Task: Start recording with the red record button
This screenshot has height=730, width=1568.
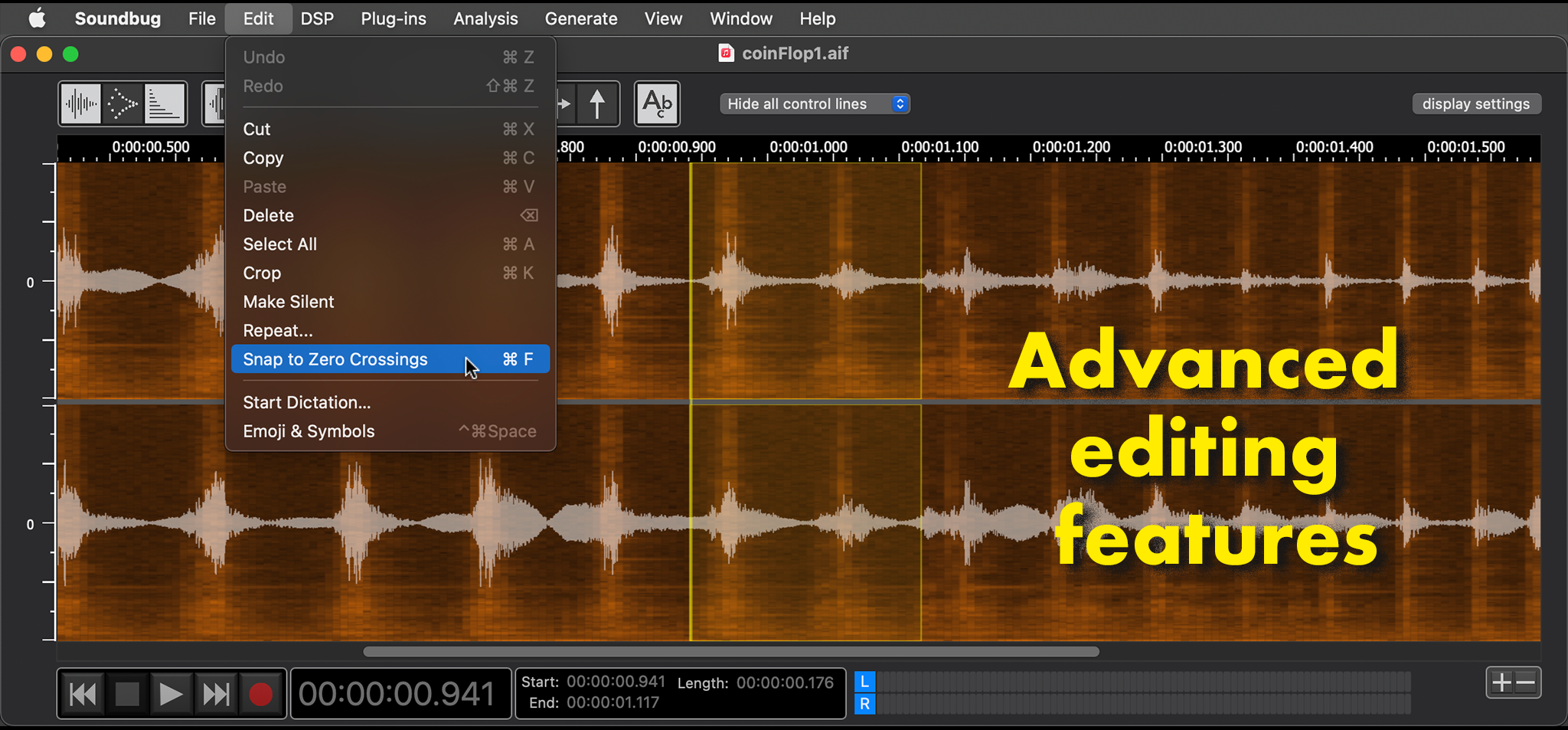Action: click(261, 694)
